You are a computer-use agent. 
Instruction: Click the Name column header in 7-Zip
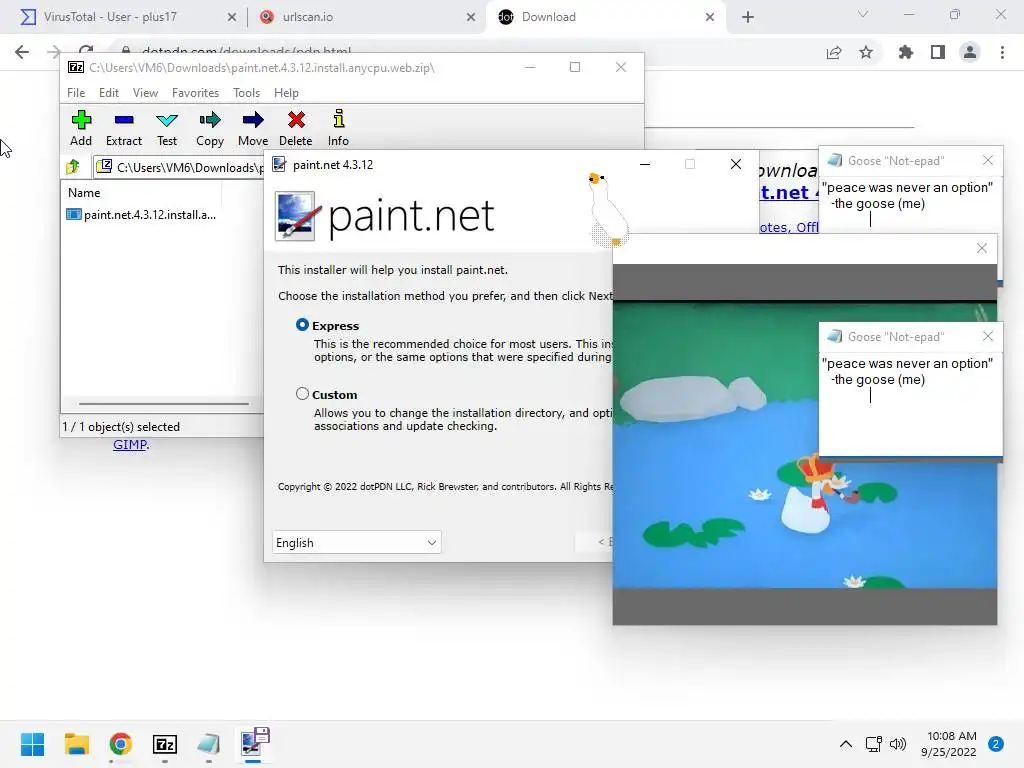pyautogui.click(x=84, y=193)
